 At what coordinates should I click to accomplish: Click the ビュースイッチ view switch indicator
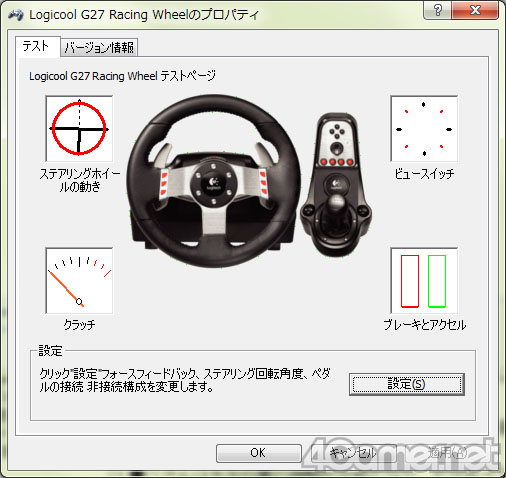point(424,129)
